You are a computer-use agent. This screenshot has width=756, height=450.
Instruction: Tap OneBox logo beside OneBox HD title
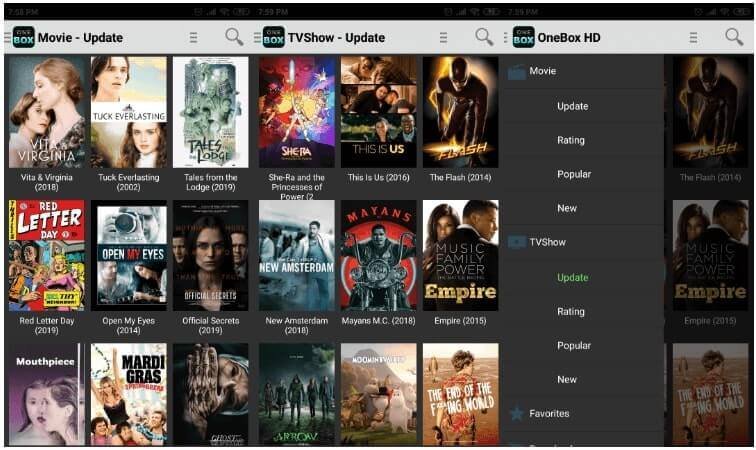524,37
